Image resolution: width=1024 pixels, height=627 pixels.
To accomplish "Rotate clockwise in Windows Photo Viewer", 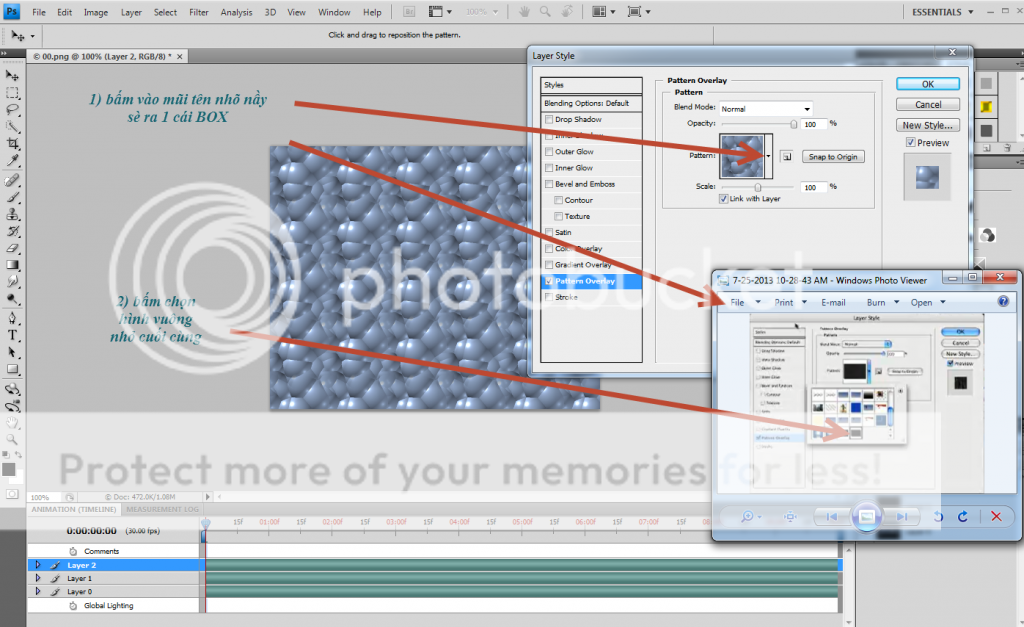I will [962, 516].
